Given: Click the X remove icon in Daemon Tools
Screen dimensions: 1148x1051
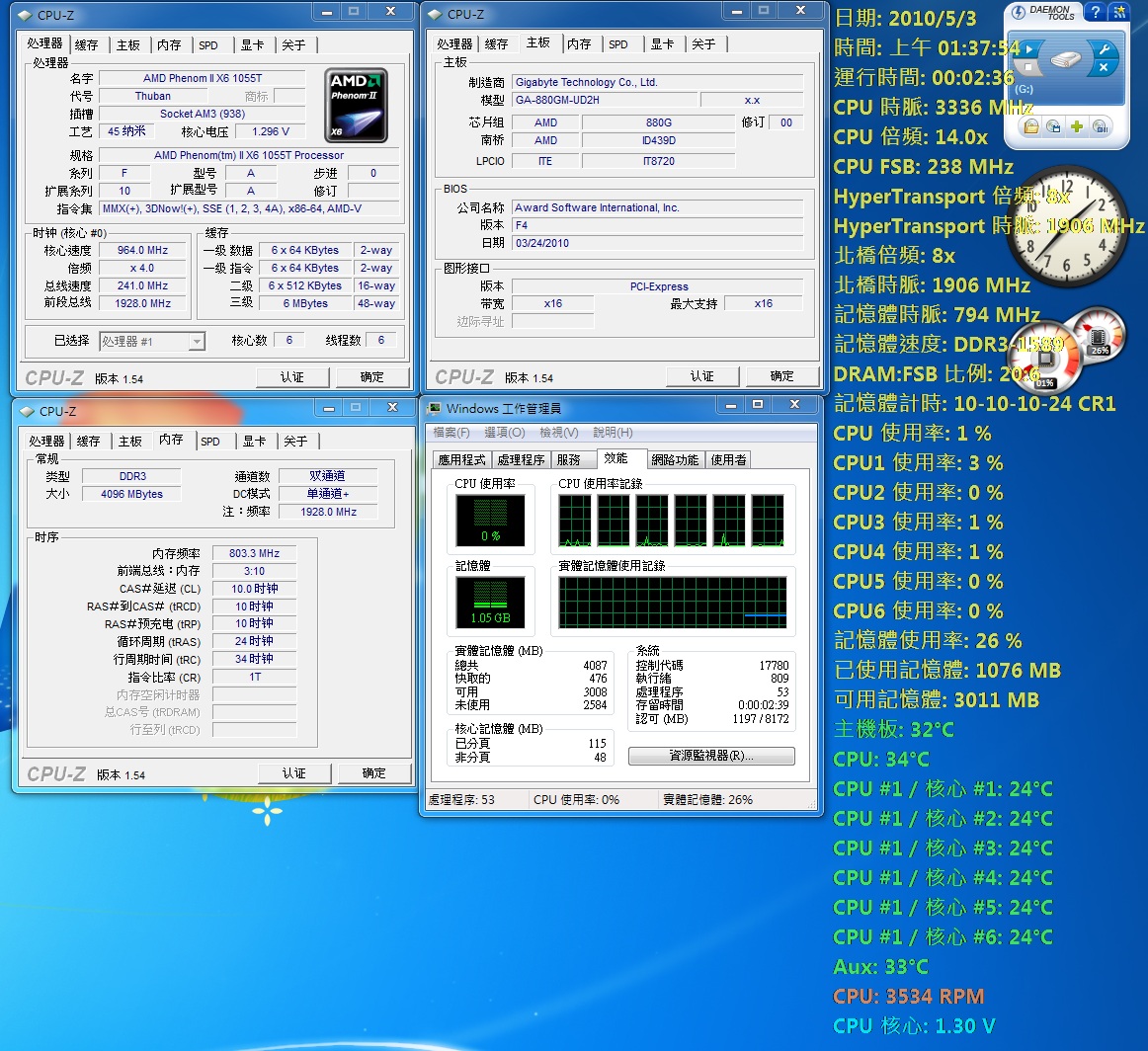Looking at the screenshot, I should coord(1103,68).
